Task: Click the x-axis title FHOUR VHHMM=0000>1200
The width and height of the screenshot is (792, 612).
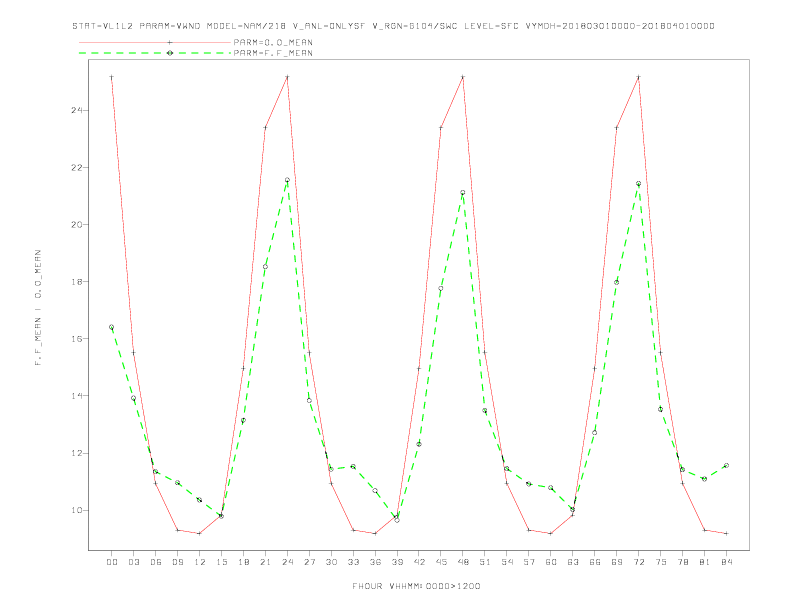Action: click(416, 586)
